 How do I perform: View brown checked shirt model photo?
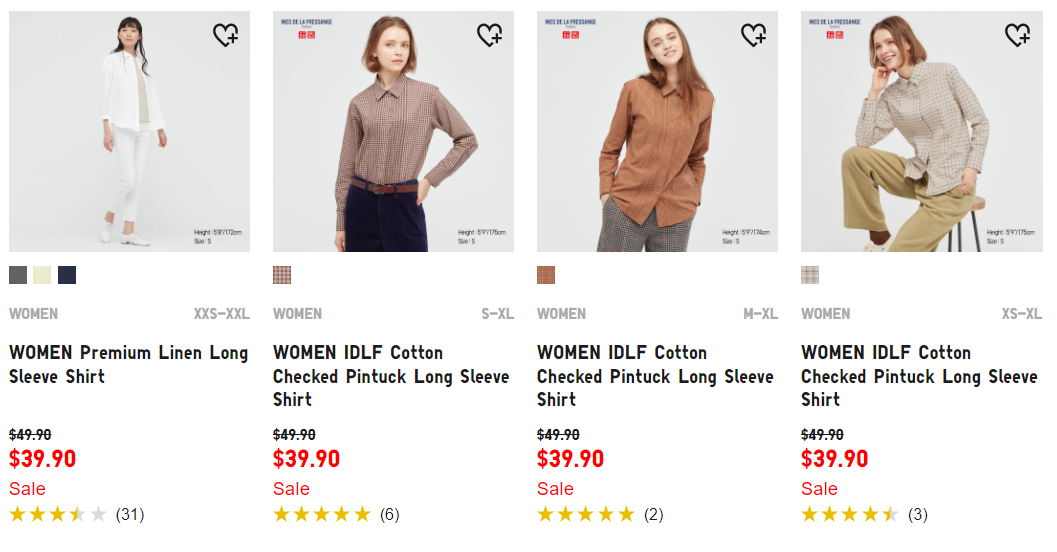(393, 131)
